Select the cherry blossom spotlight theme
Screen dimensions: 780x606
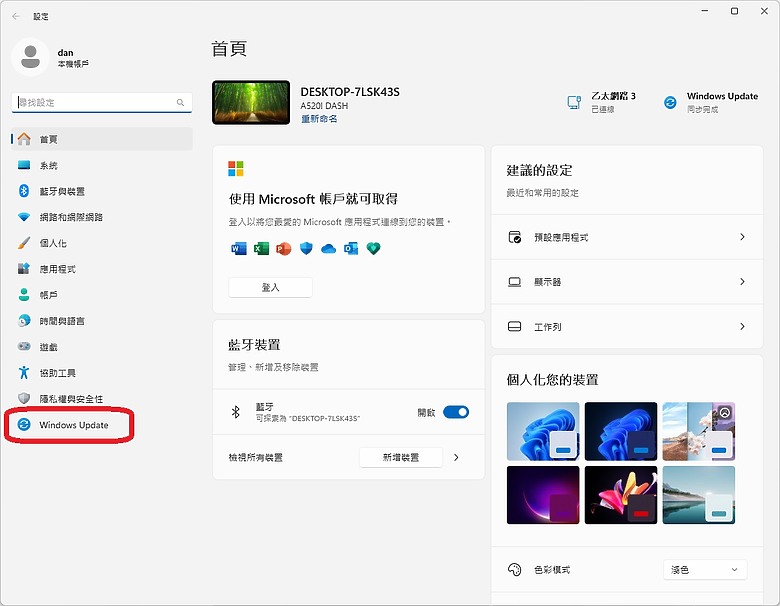[698, 431]
